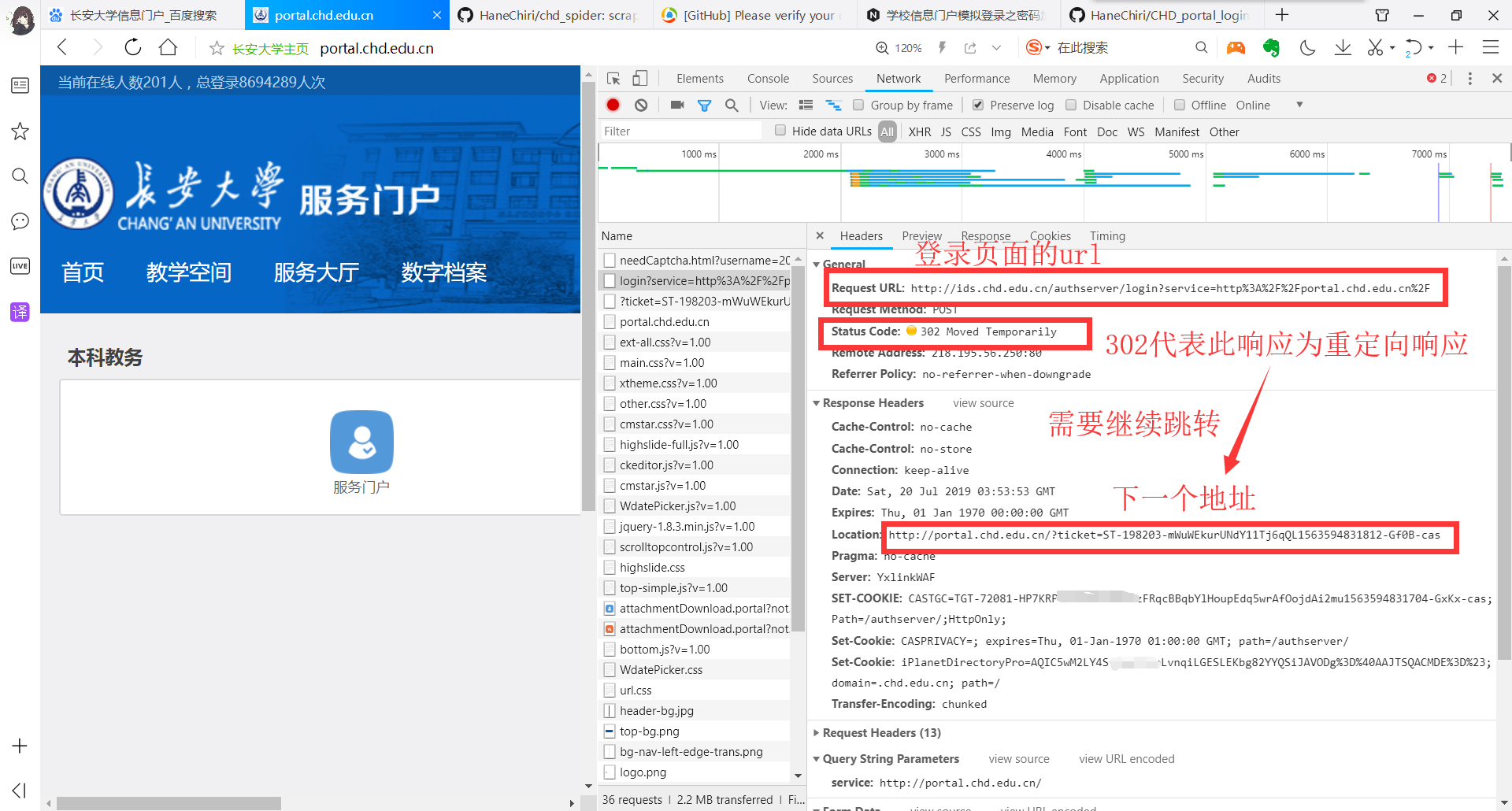
Task: Open downloads arrow icon
Action: pos(1343,48)
